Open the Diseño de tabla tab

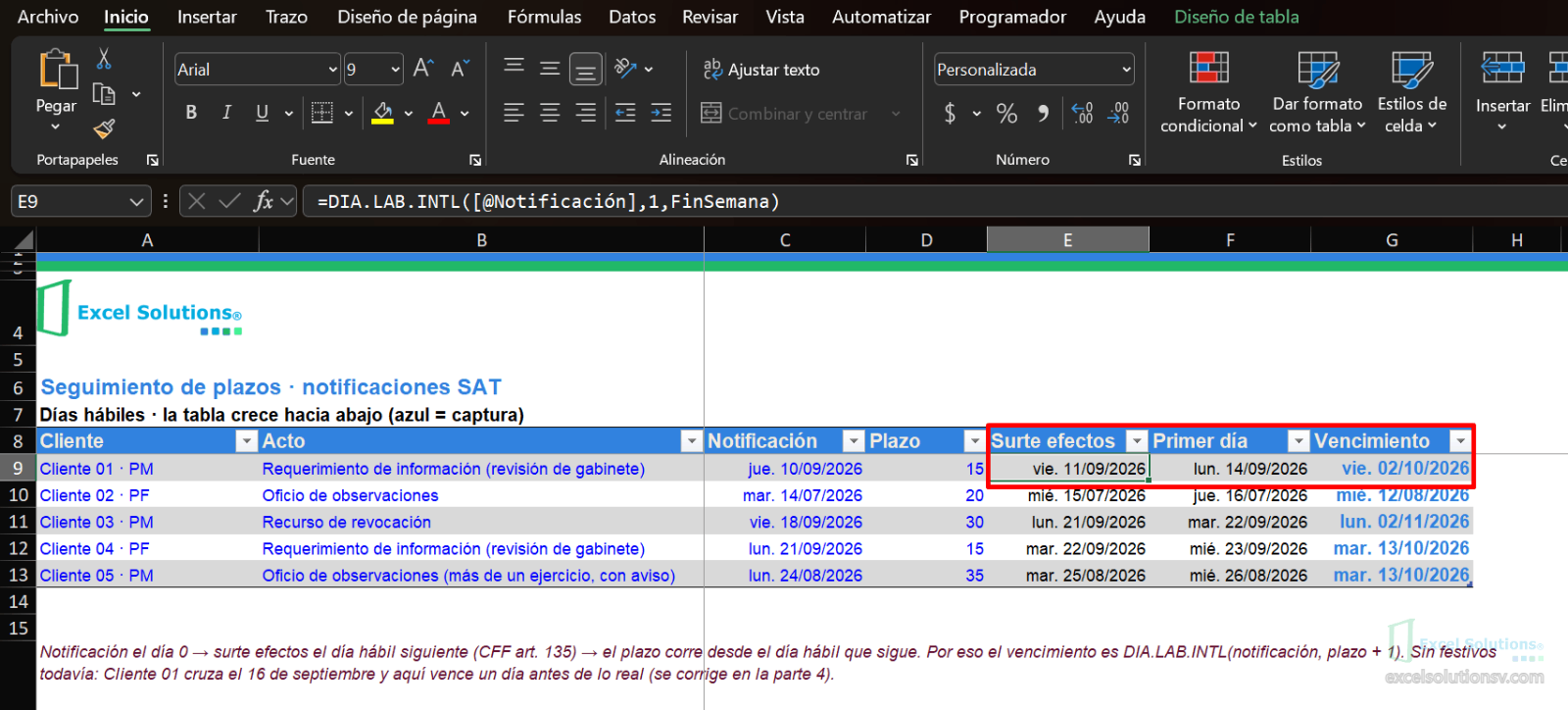pos(1237,17)
